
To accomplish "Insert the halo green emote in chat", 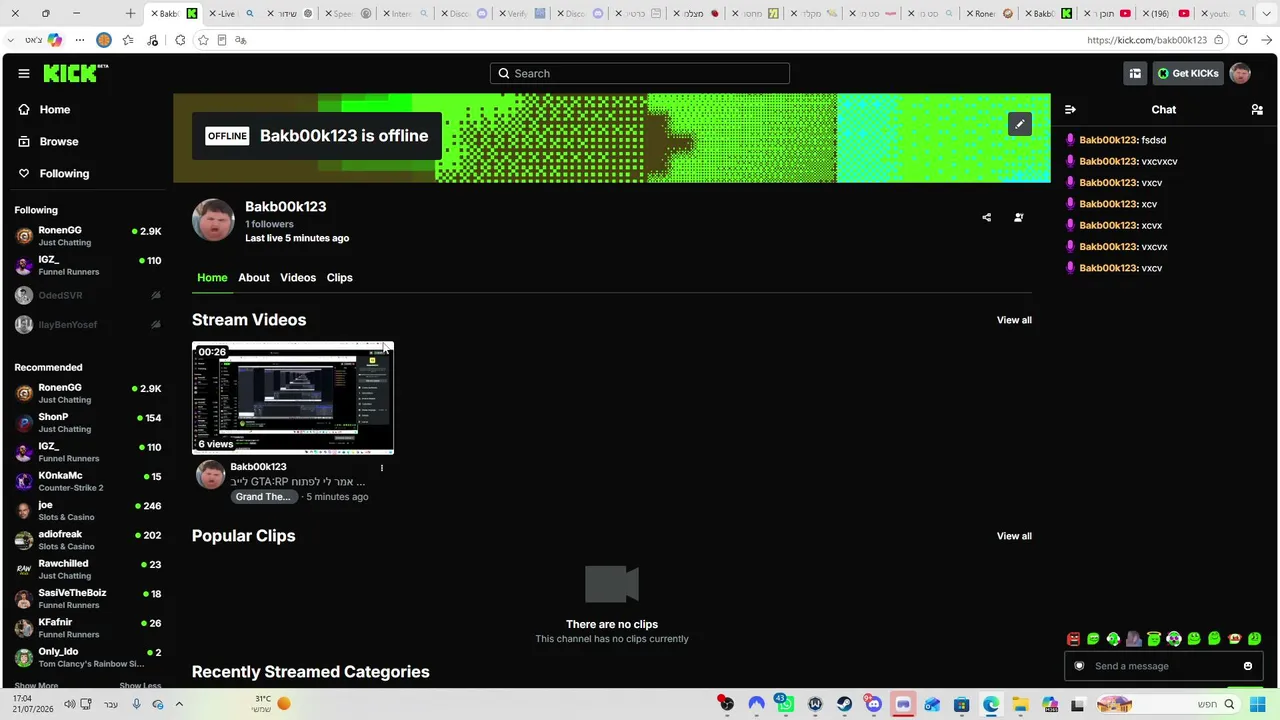I will [1154, 639].
